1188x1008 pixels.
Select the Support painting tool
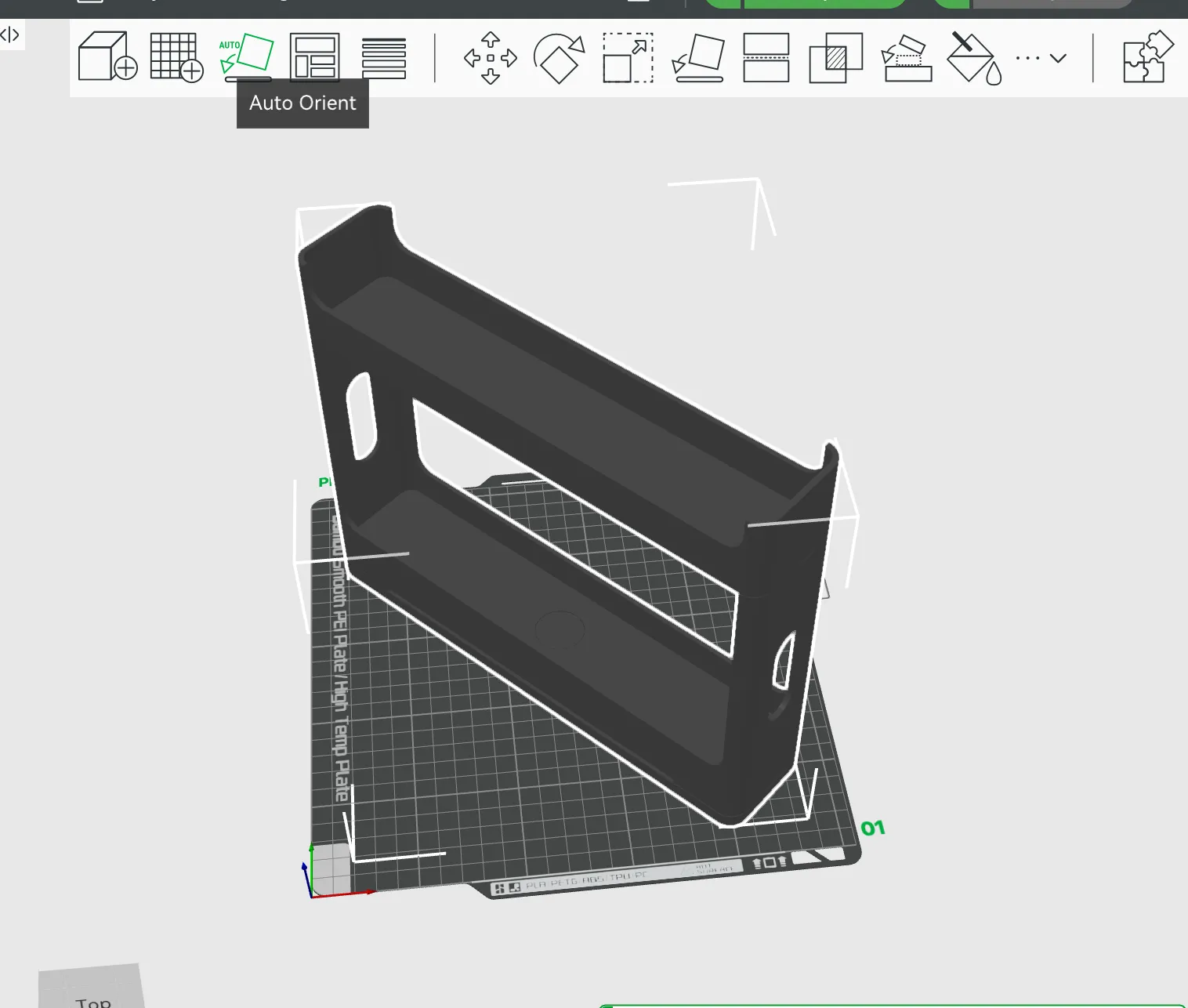907,58
